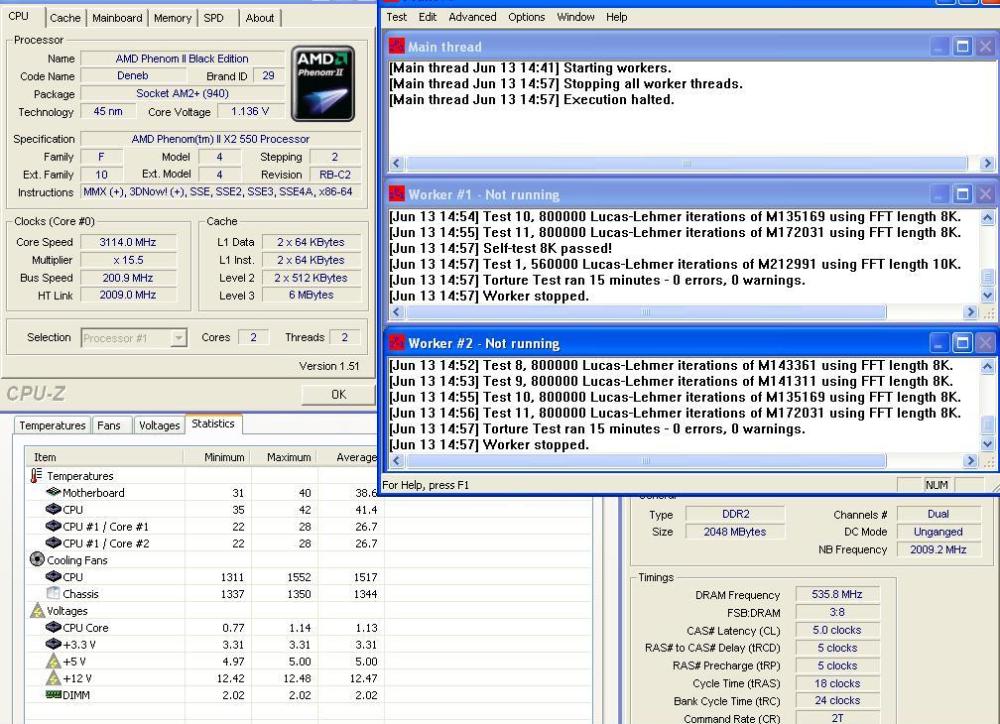This screenshot has height=724, width=1000.
Task: Switch to the Memory tab in CPU-Z
Action: 172,18
